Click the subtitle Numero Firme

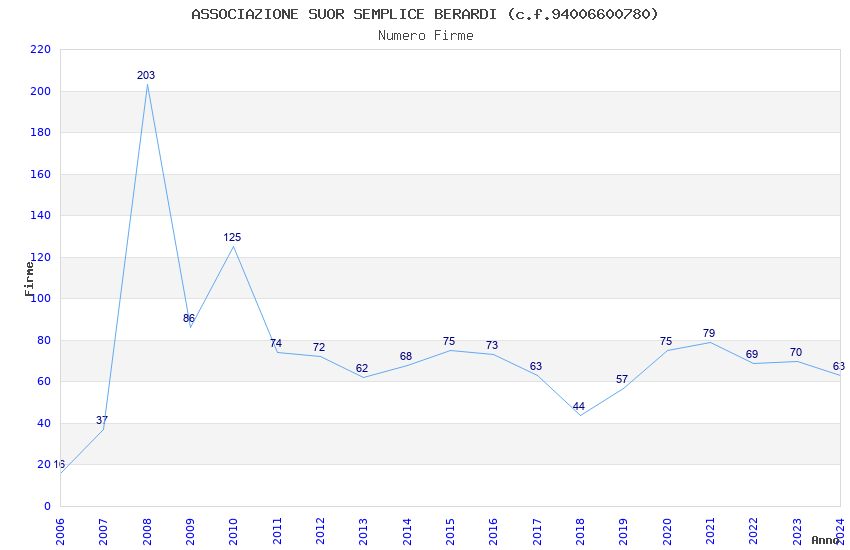coord(426,36)
